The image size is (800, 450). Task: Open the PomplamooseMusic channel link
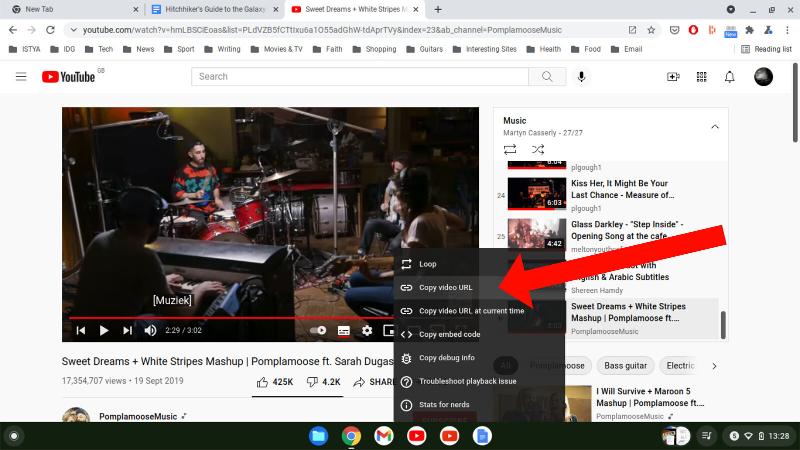click(138, 416)
